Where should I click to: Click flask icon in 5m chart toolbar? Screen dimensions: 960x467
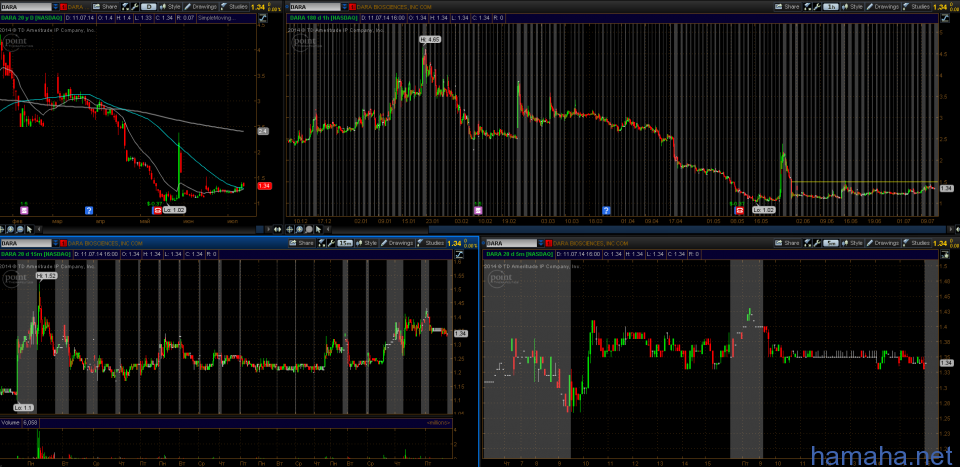point(808,243)
